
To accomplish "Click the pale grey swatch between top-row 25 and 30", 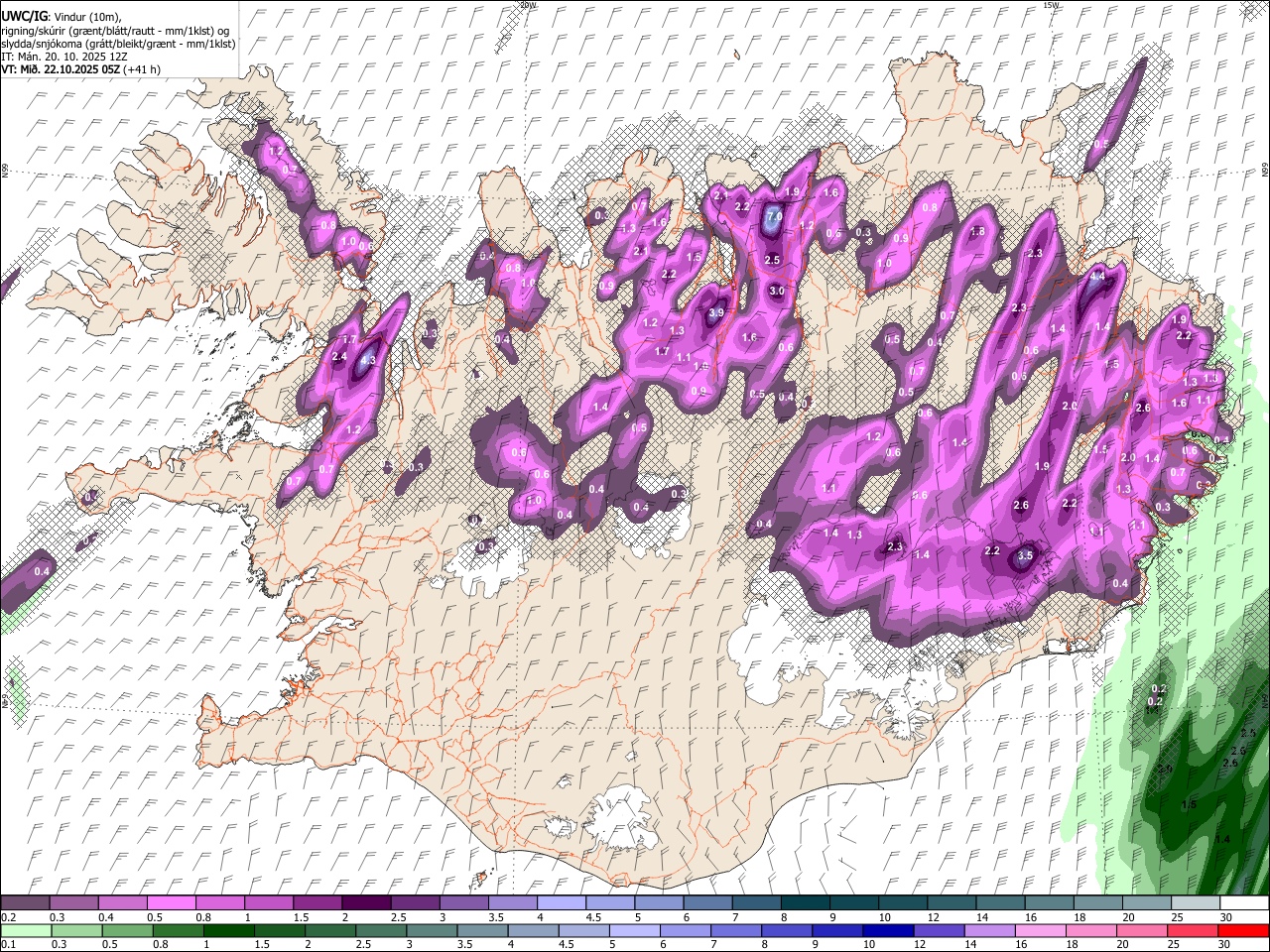I will pos(1195,902).
